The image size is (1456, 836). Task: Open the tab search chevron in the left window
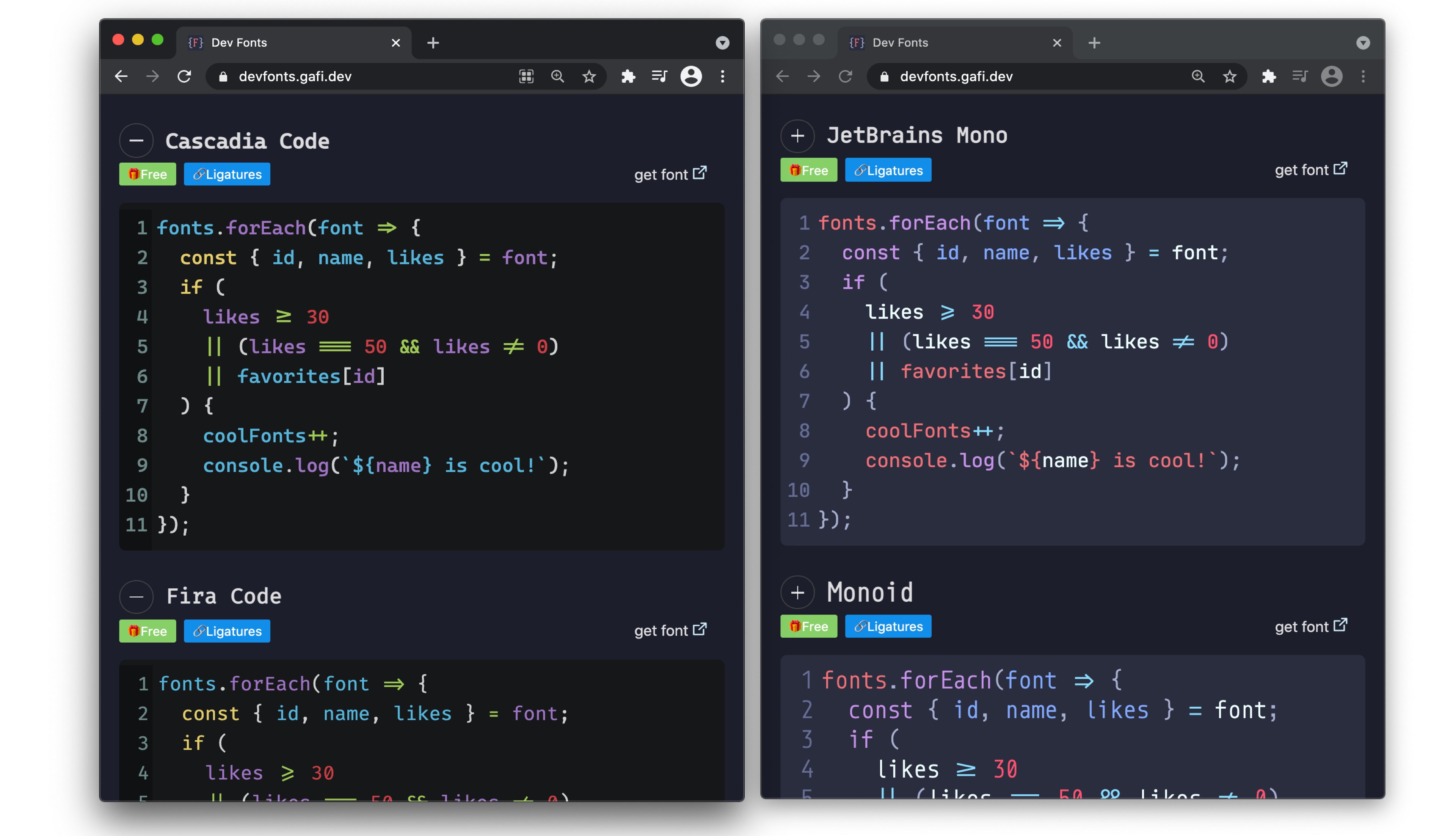[x=722, y=42]
